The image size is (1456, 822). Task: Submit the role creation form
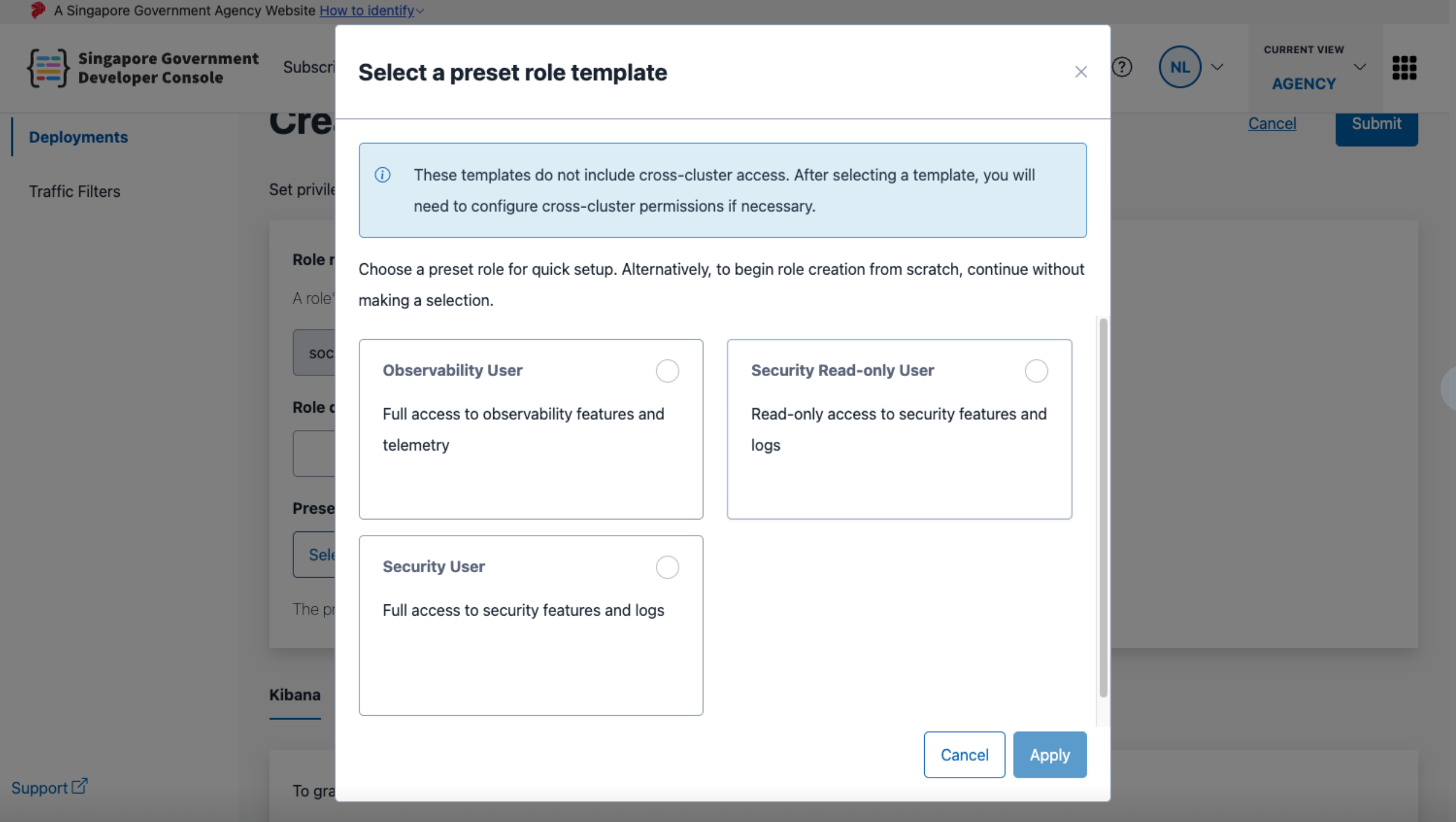click(x=1376, y=123)
